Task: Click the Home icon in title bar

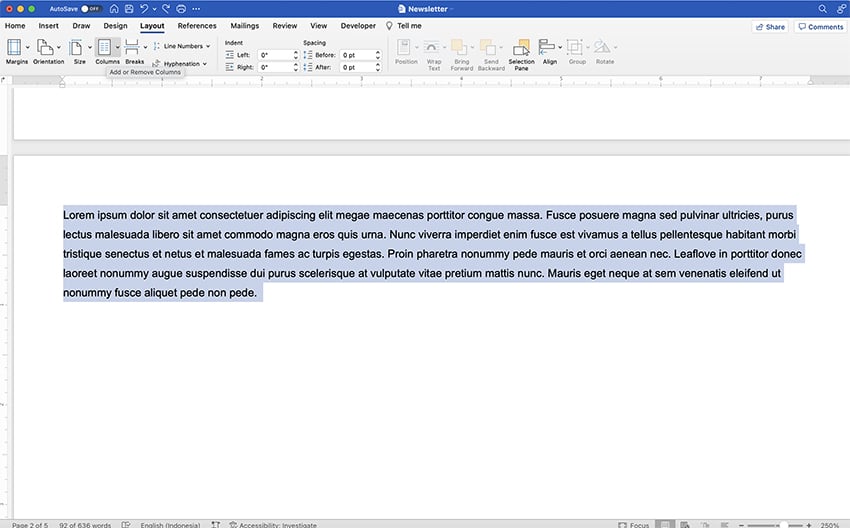Action: [x=114, y=9]
